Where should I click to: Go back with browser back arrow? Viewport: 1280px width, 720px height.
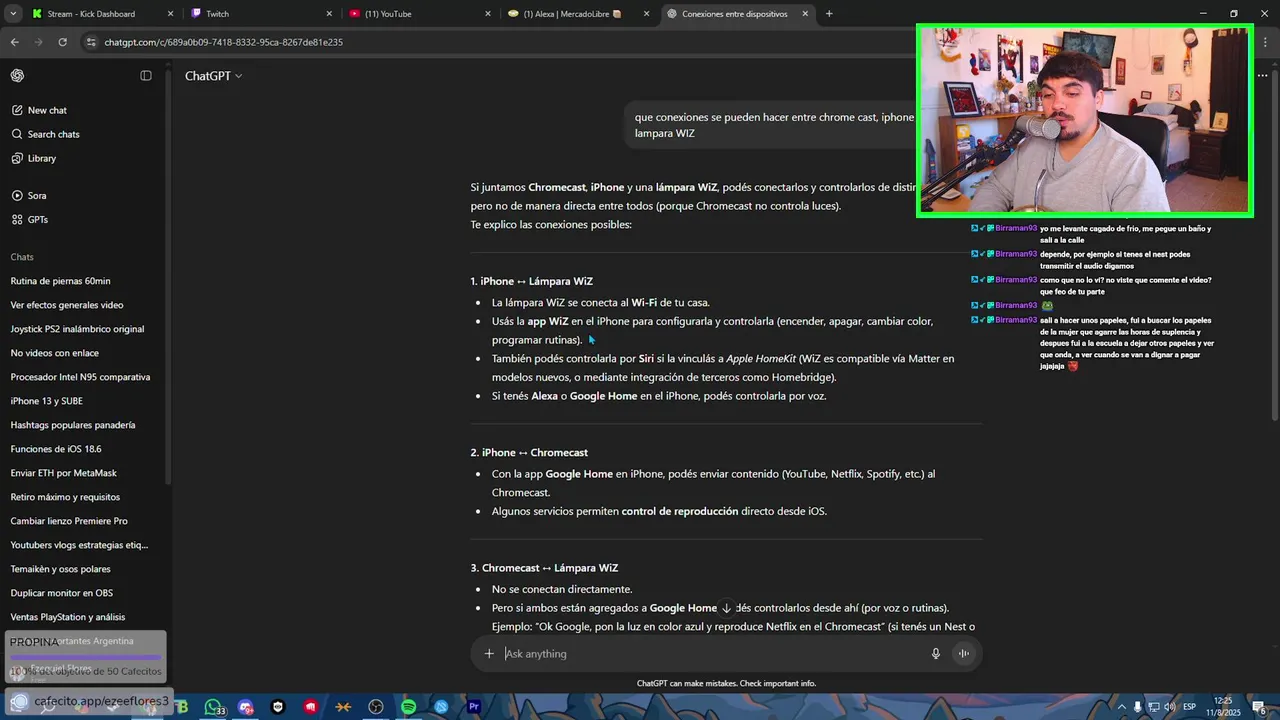click(x=14, y=42)
